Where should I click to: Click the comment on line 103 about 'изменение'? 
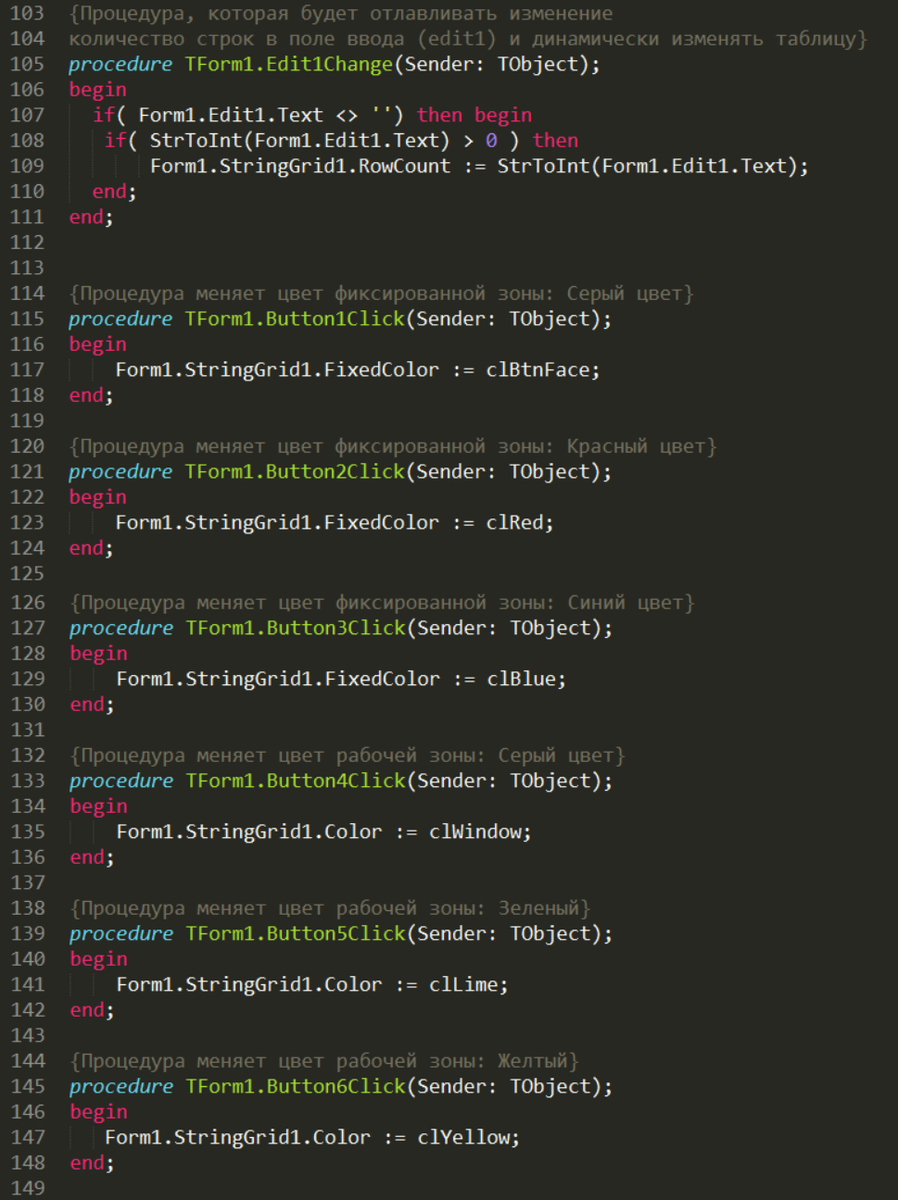341,15
